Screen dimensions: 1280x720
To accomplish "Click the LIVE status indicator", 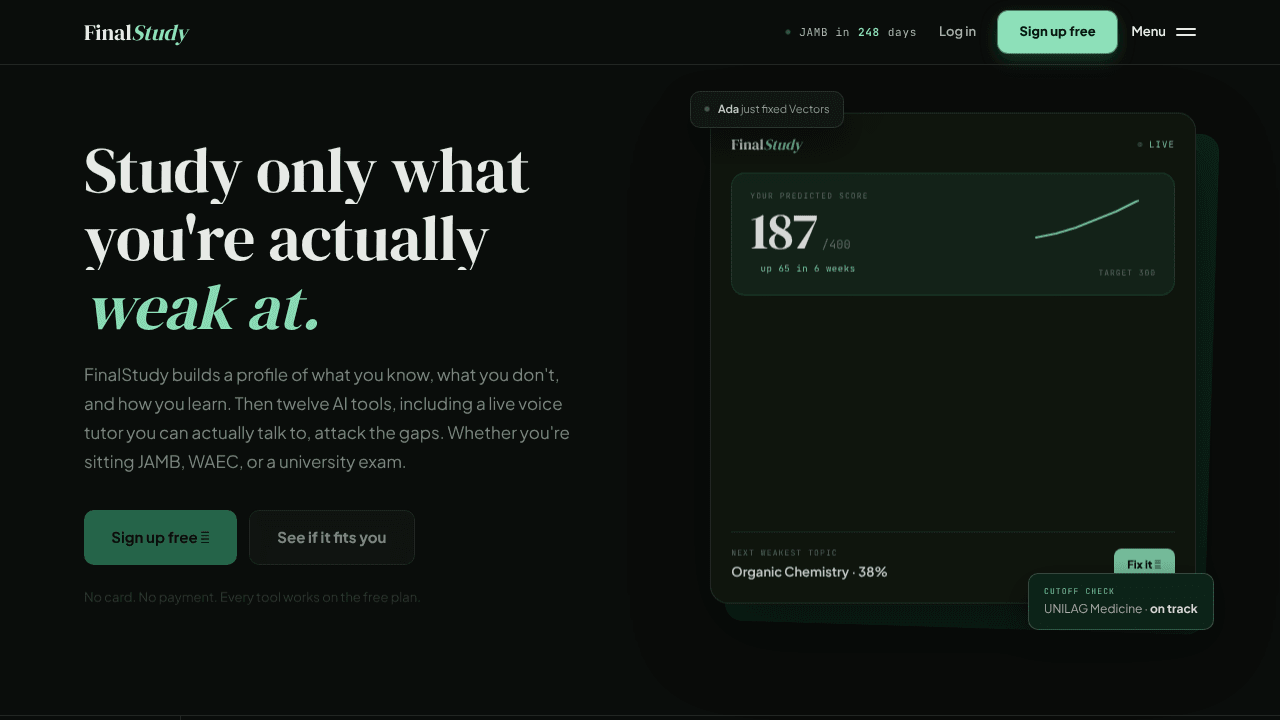I will pyautogui.click(x=1156, y=145).
